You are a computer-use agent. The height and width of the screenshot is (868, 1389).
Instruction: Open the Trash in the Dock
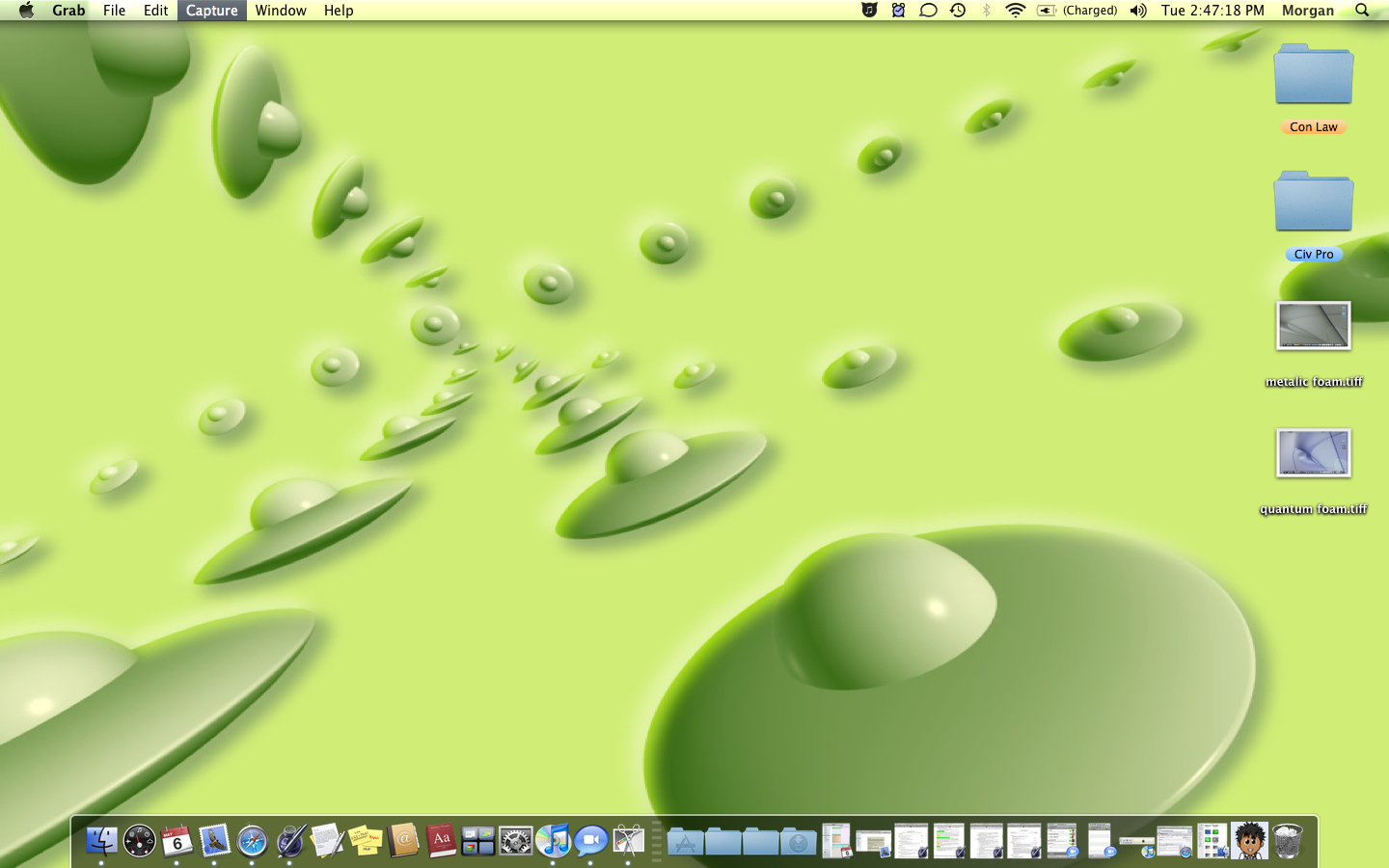(1288, 841)
